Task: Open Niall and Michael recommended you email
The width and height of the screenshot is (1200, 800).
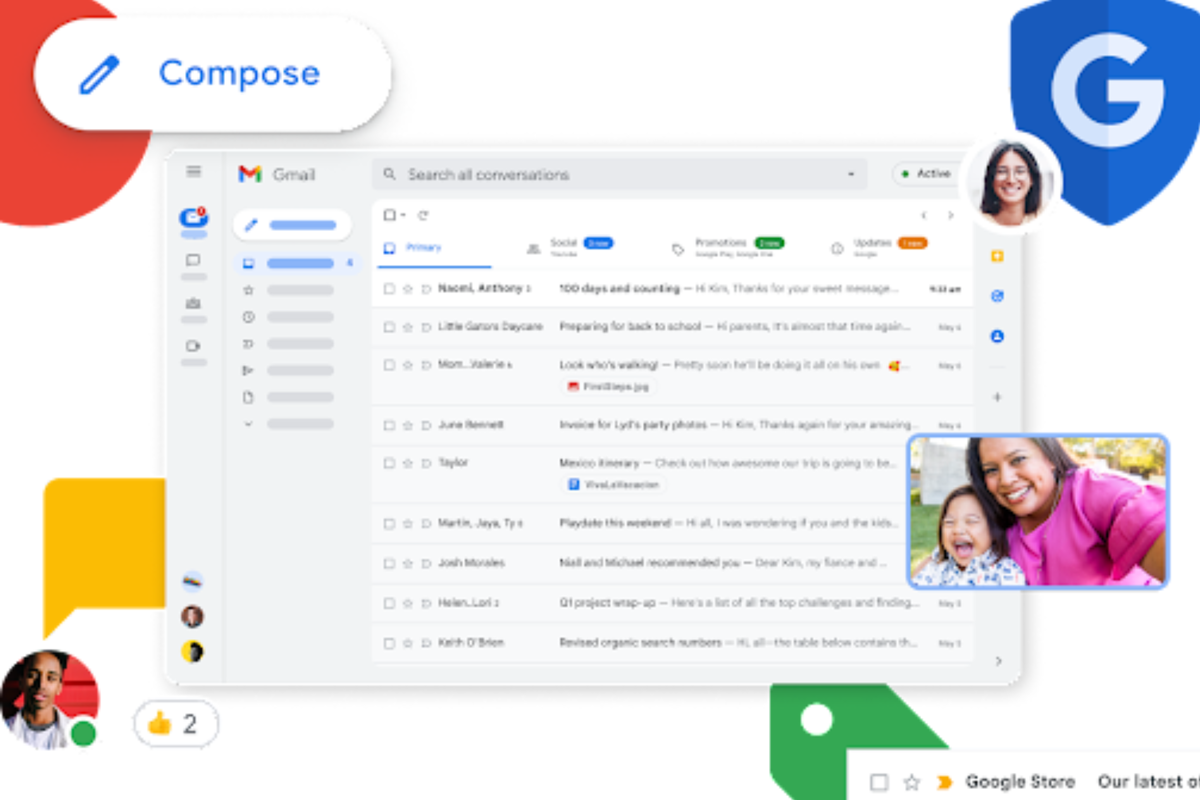Action: click(x=672, y=563)
